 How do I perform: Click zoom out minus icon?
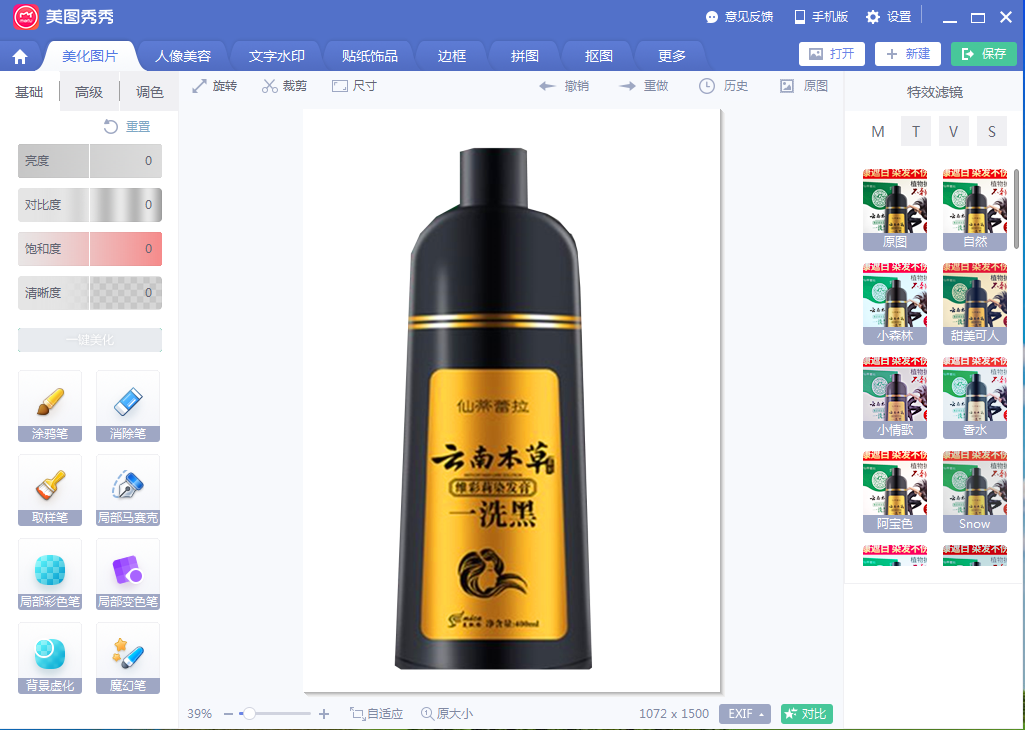(x=228, y=714)
